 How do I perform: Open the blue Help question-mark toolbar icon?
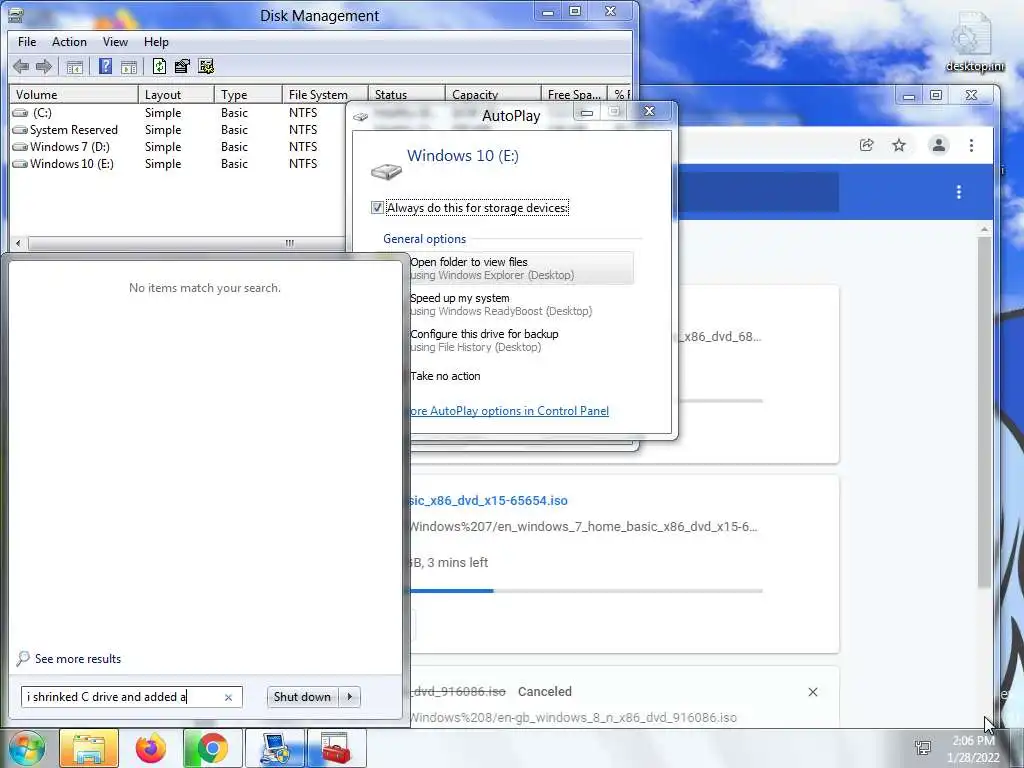click(x=105, y=66)
